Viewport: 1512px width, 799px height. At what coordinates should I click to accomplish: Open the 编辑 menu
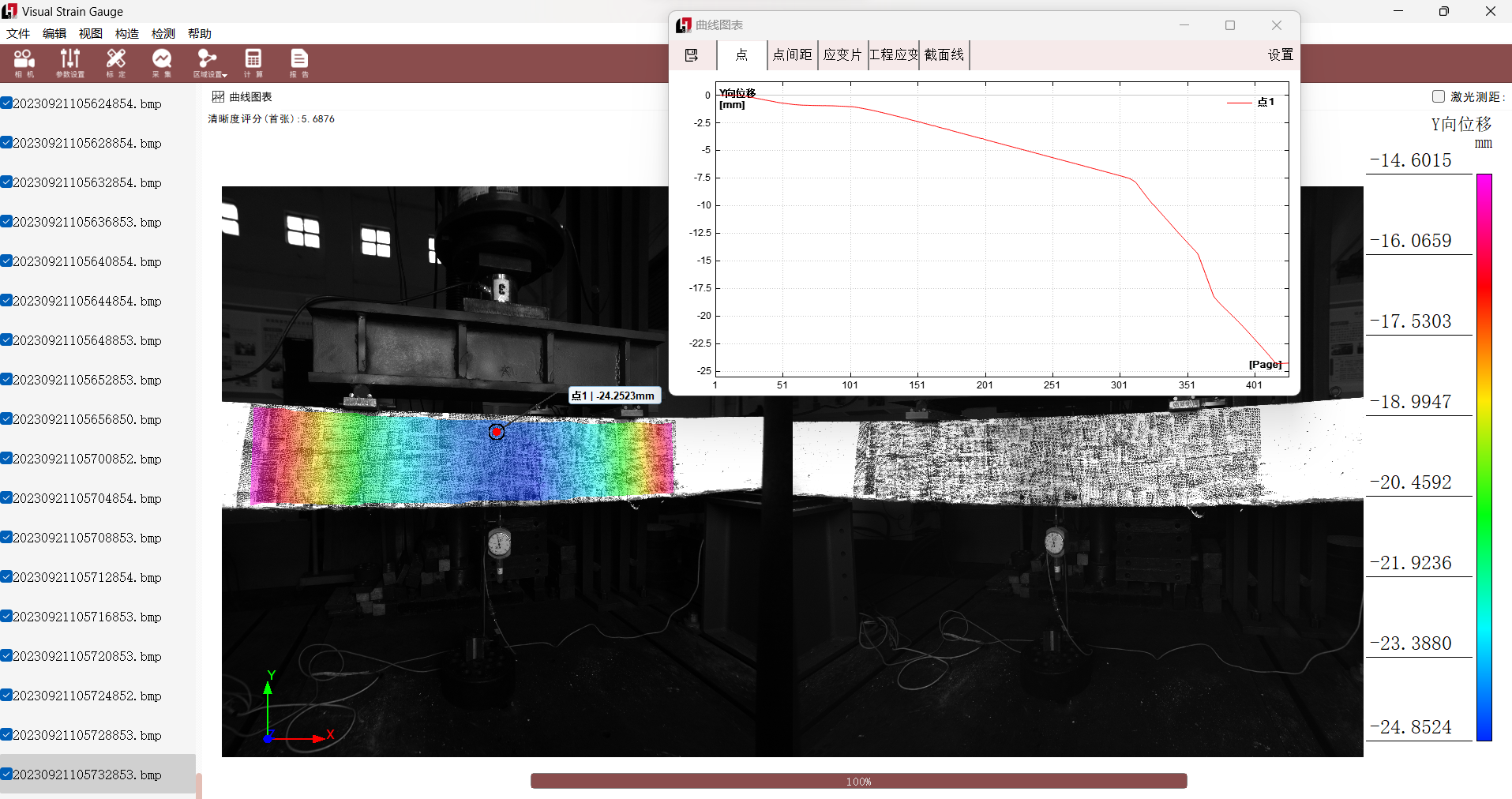click(x=54, y=33)
